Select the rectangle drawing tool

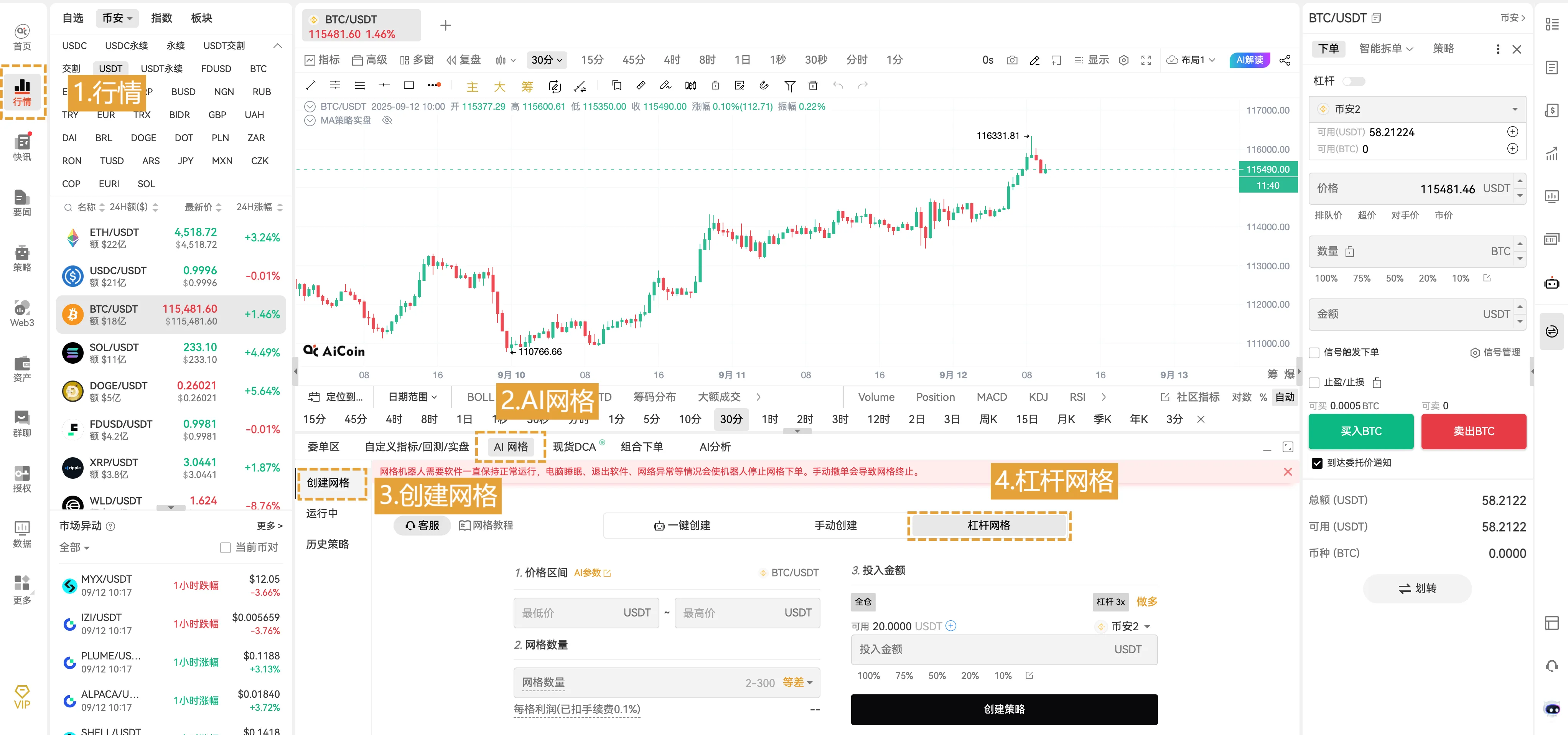click(409, 85)
